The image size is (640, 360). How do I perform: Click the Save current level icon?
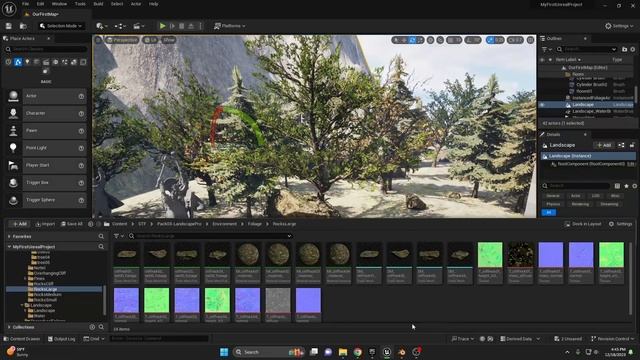(x=9, y=26)
